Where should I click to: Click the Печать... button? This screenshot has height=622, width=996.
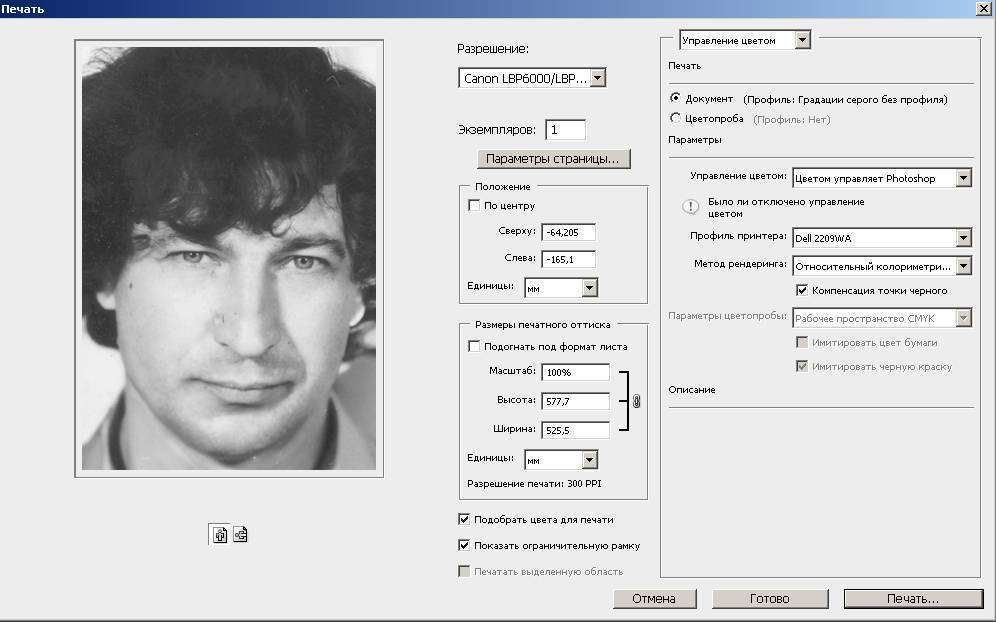pos(912,599)
